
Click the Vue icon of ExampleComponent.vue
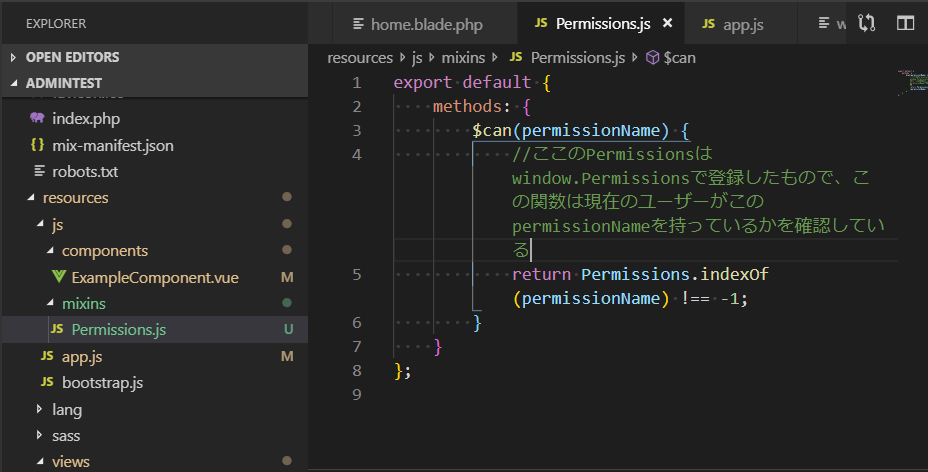(x=59, y=276)
